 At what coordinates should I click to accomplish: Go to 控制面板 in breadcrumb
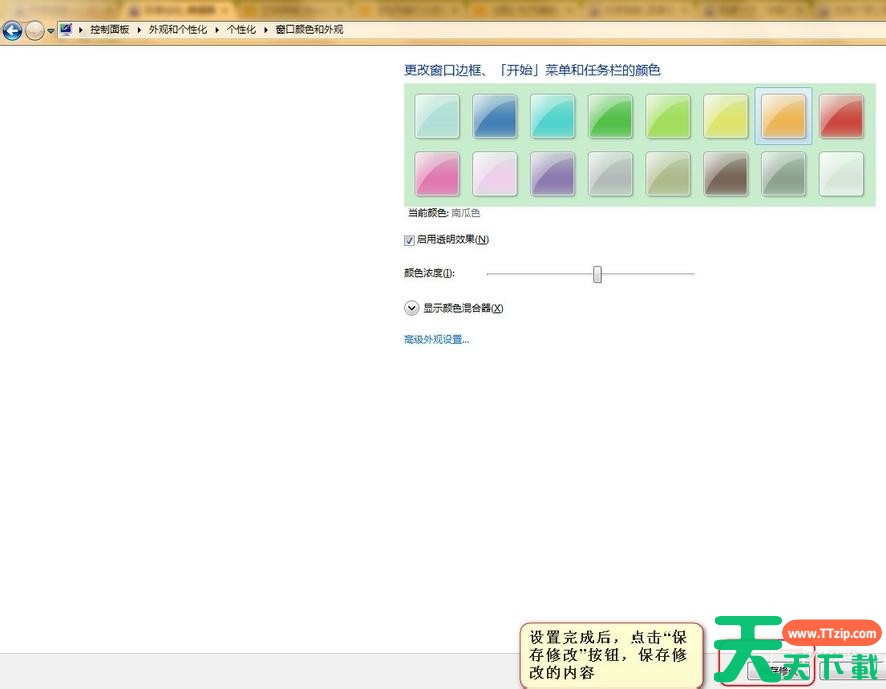pyautogui.click(x=110, y=30)
